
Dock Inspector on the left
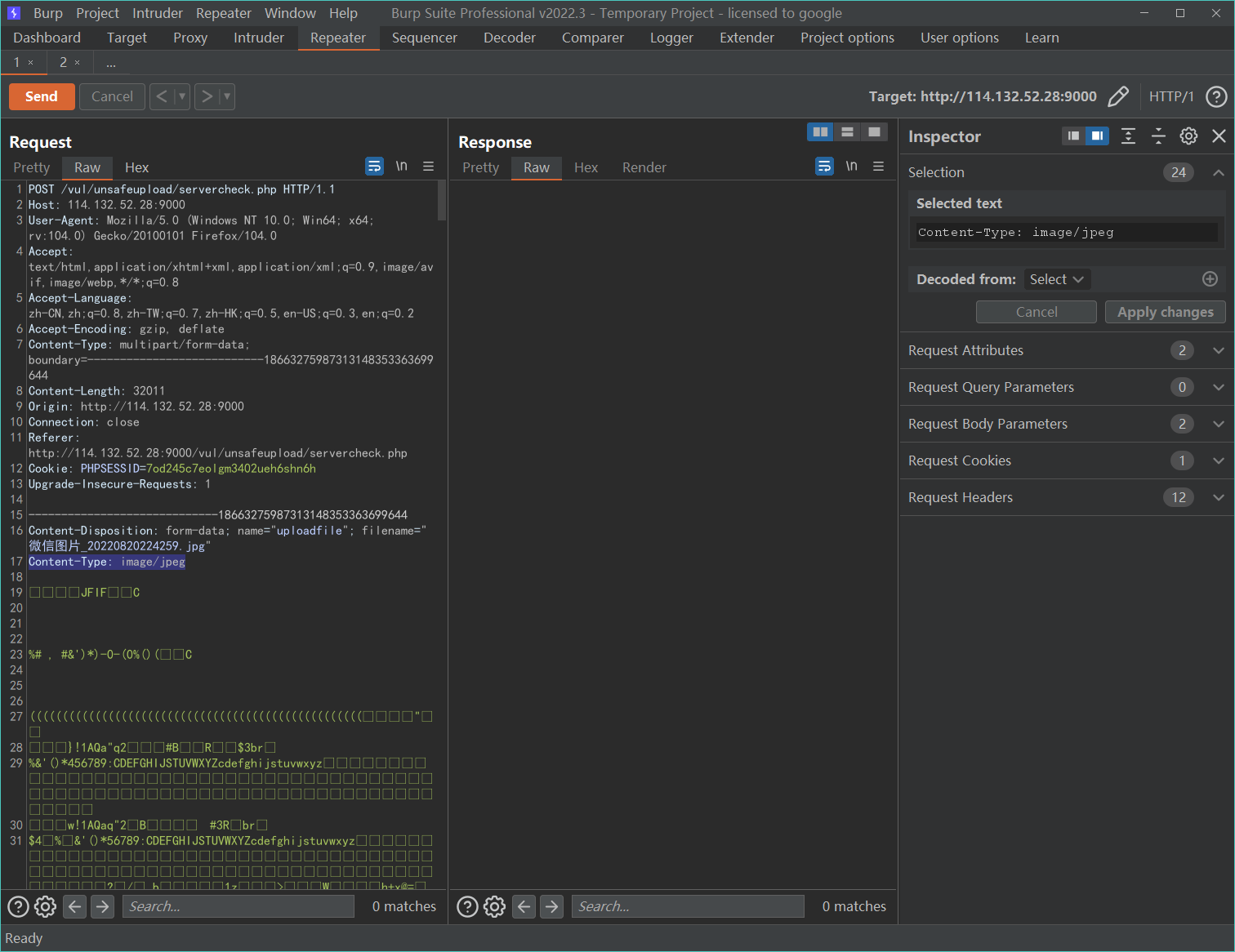click(x=1073, y=136)
